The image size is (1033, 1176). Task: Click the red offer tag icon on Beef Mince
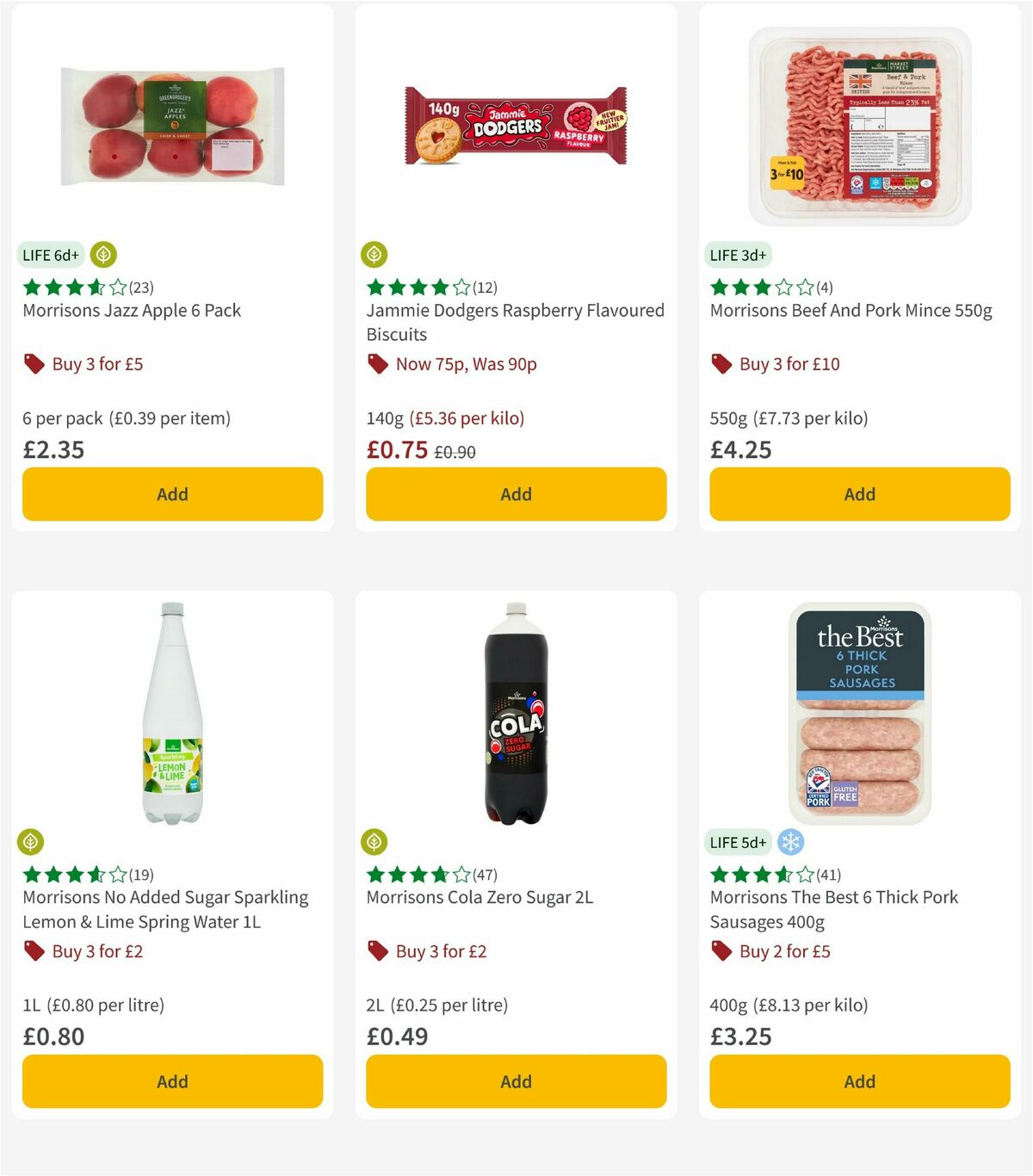click(721, 364)
